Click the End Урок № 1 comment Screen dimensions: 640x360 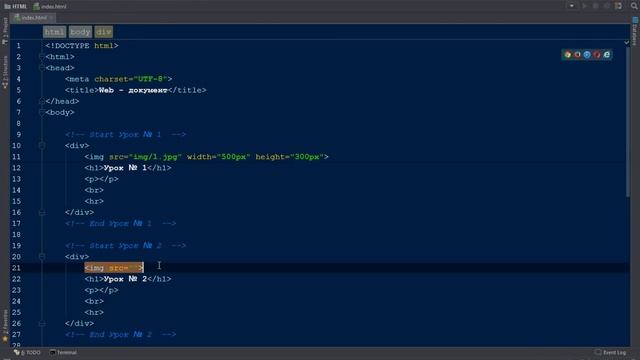click(x=120, y=223)
